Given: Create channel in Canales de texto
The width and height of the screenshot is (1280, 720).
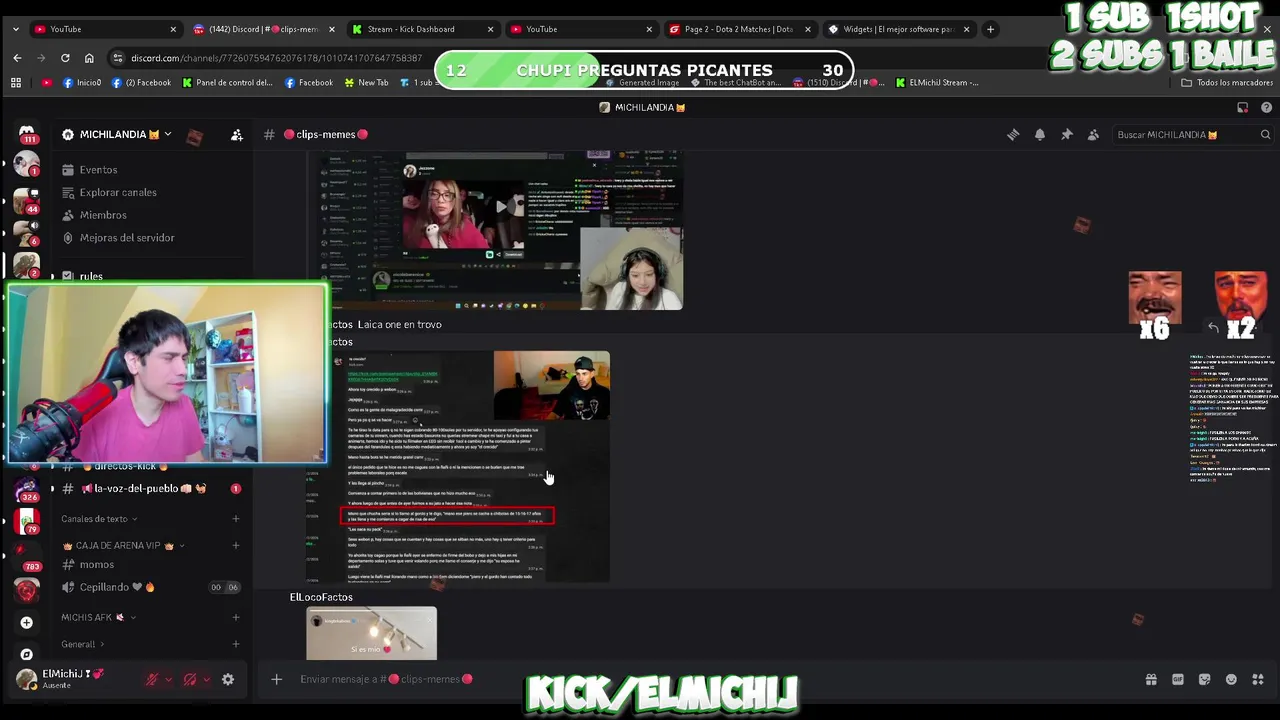Looking at the screenshot, I should tap(236, 519).
